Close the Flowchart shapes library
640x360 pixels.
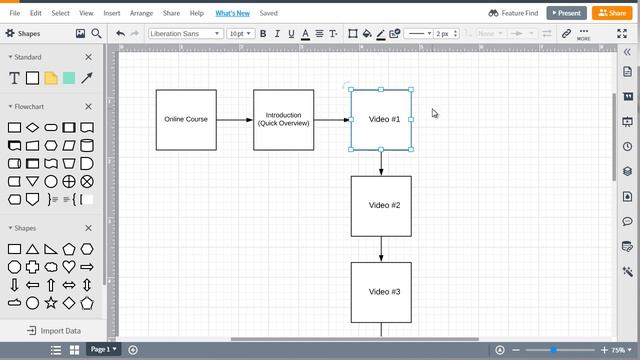point(89,107)
